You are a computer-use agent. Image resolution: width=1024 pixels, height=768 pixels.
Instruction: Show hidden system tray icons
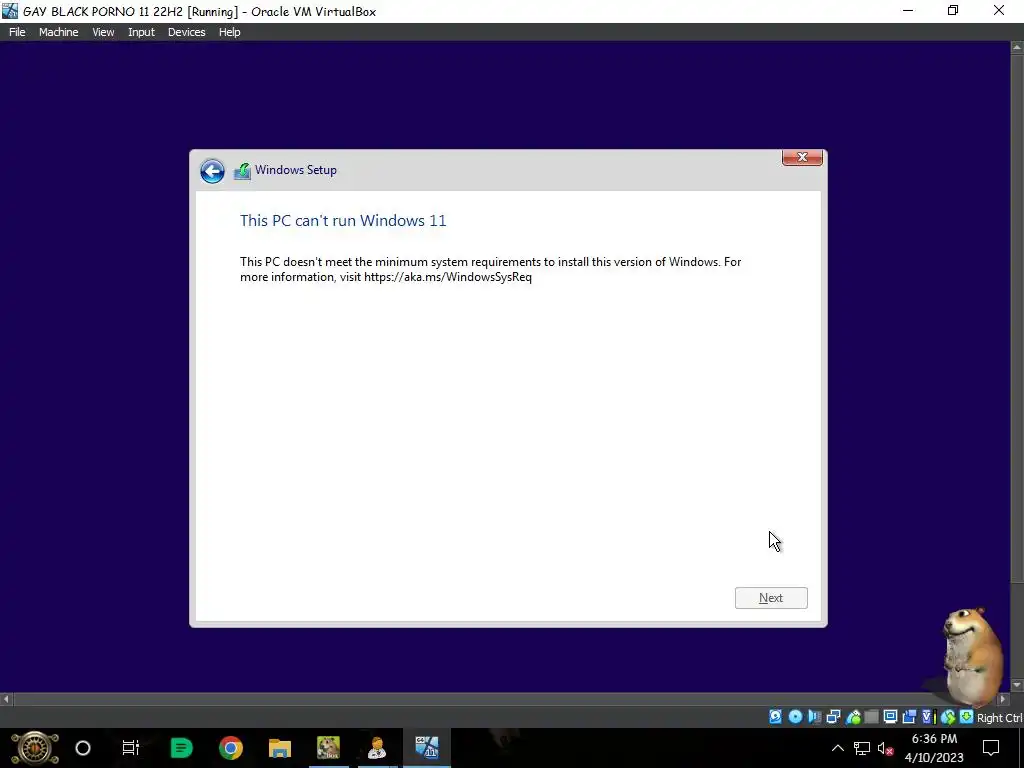(x=838, y=748)
